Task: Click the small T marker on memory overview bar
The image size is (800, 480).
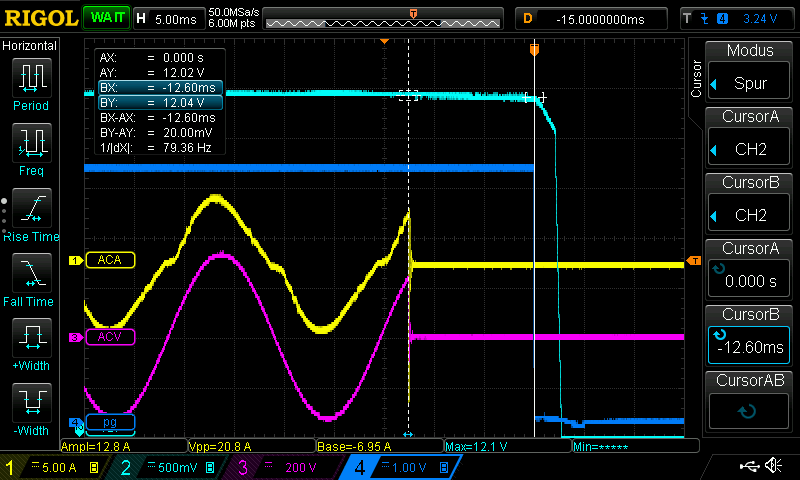Action: 413,14
